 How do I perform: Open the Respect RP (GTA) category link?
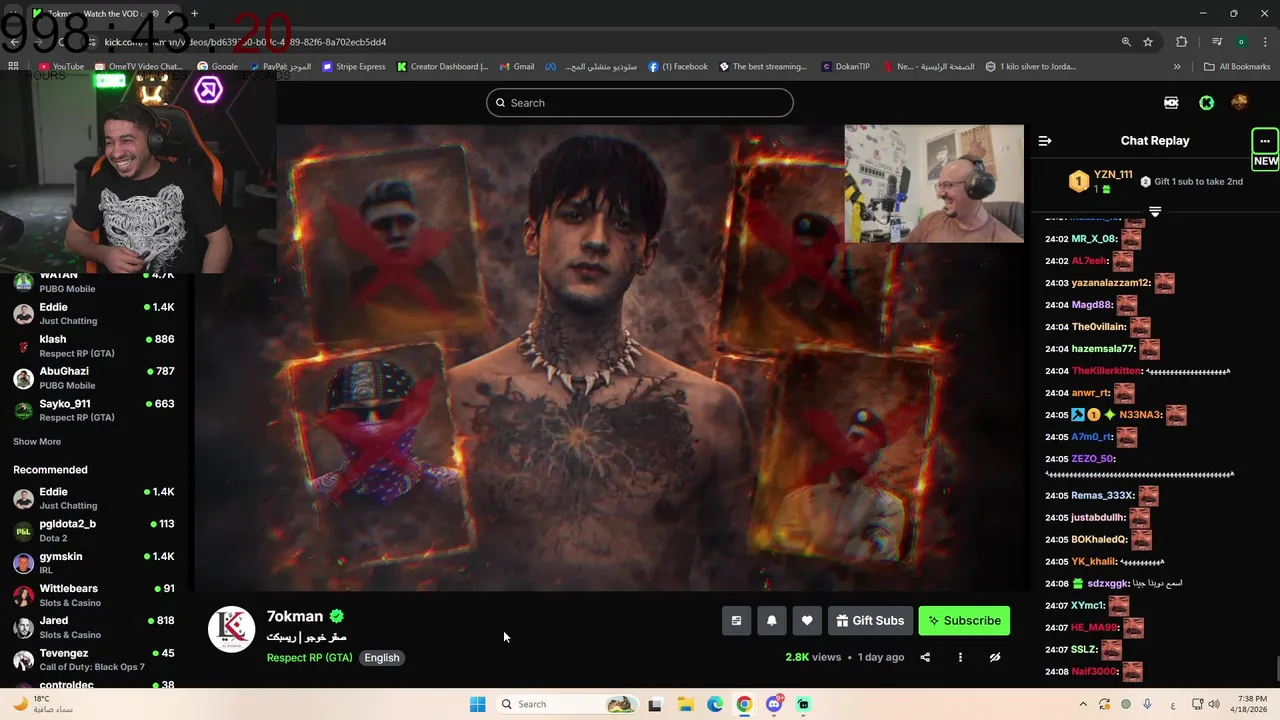(x=309, y=657)
